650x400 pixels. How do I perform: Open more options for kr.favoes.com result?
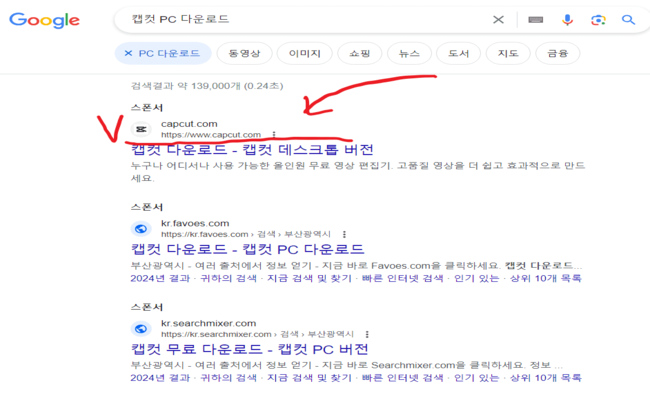point(344,234)
